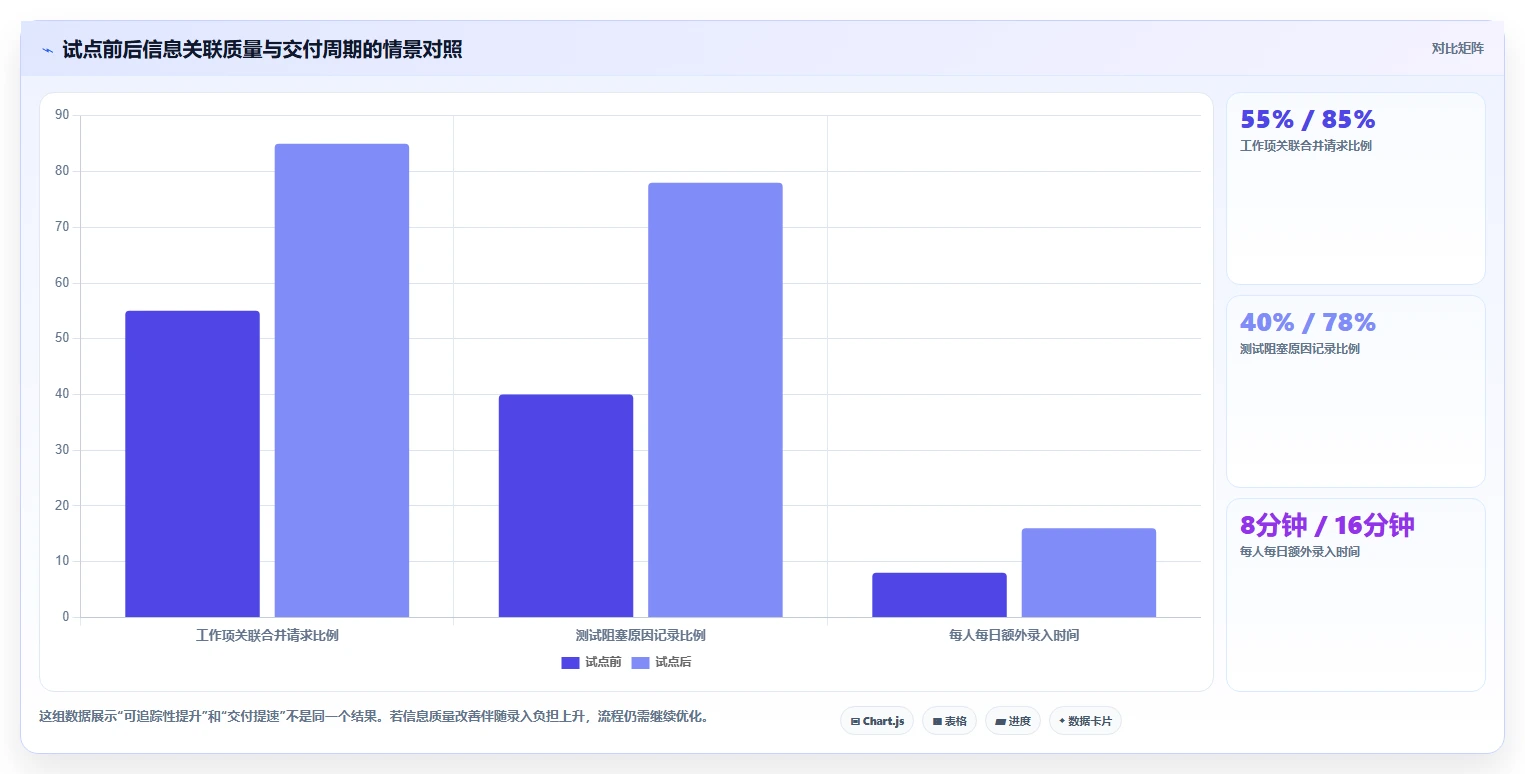The height and width of the screenshot is (774, 1525).
Task: Click the y-axis tick 40
Action: pos(62,394)
